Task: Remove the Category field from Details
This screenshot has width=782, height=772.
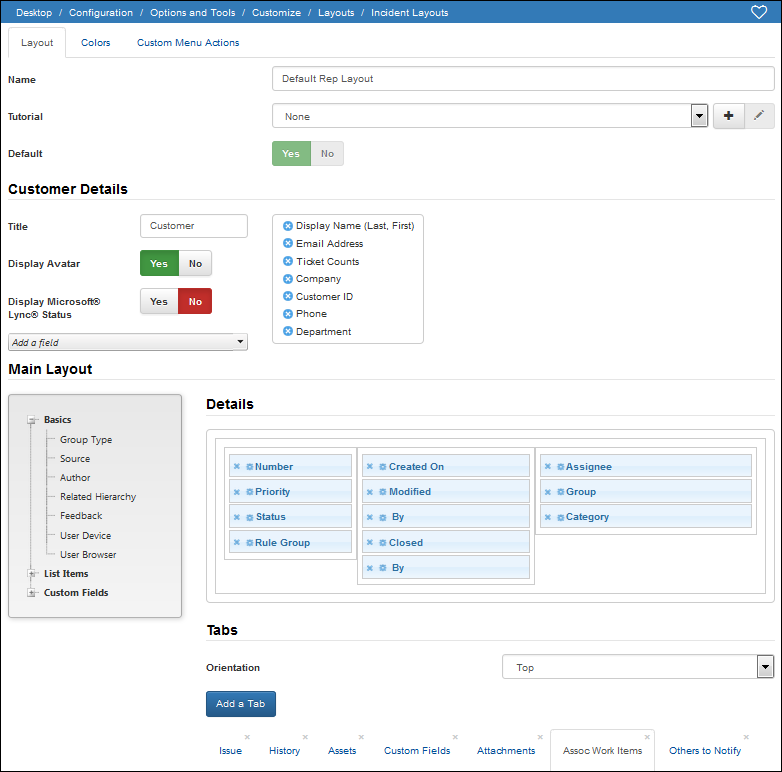Action: tap(548, 517)
